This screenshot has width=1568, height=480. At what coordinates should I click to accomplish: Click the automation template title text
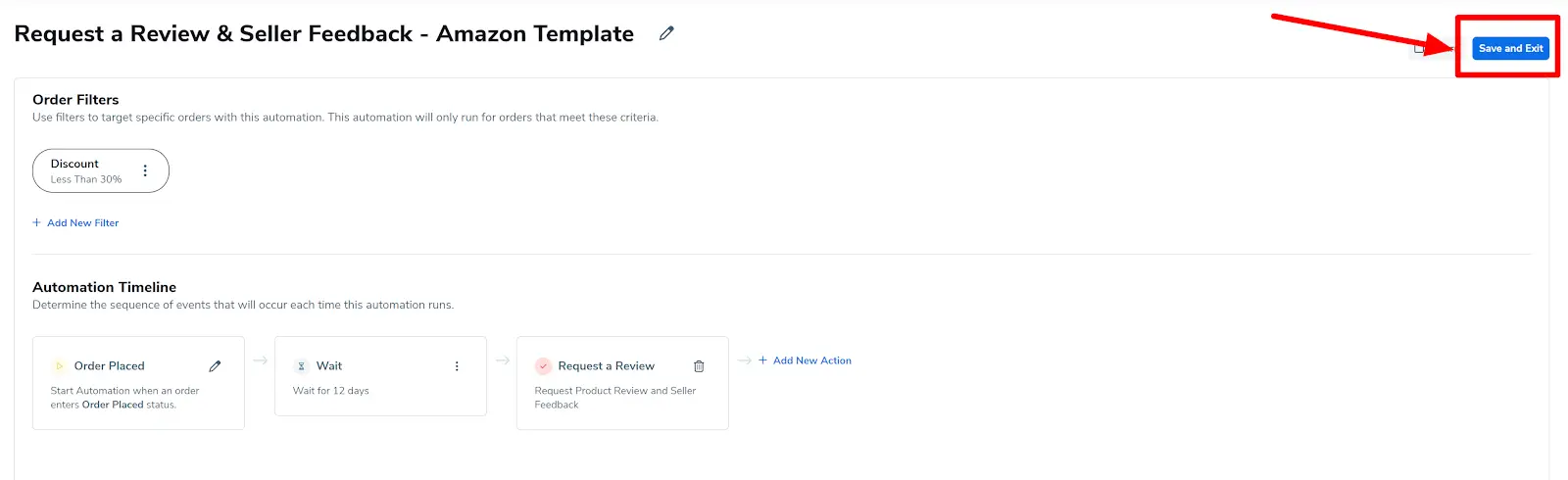[323, 34]
